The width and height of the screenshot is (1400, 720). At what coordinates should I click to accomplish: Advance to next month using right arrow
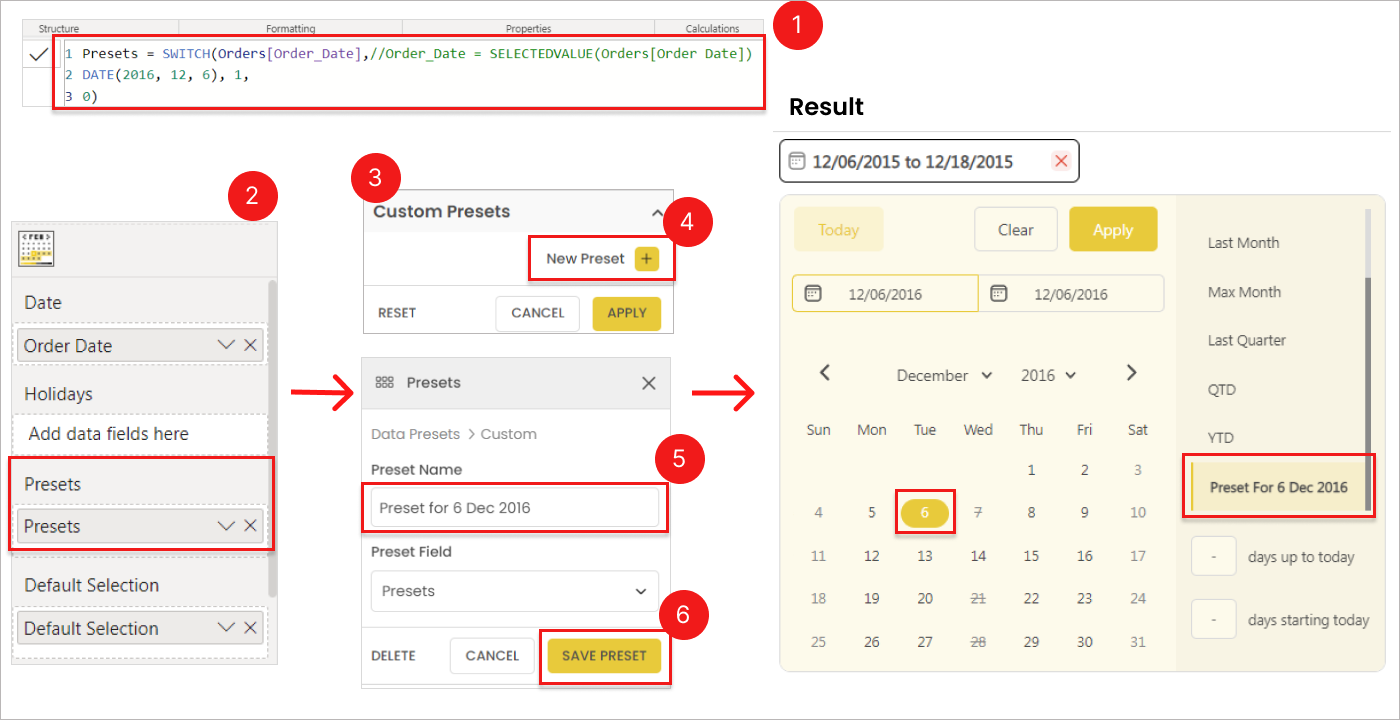coord(1131,373)
